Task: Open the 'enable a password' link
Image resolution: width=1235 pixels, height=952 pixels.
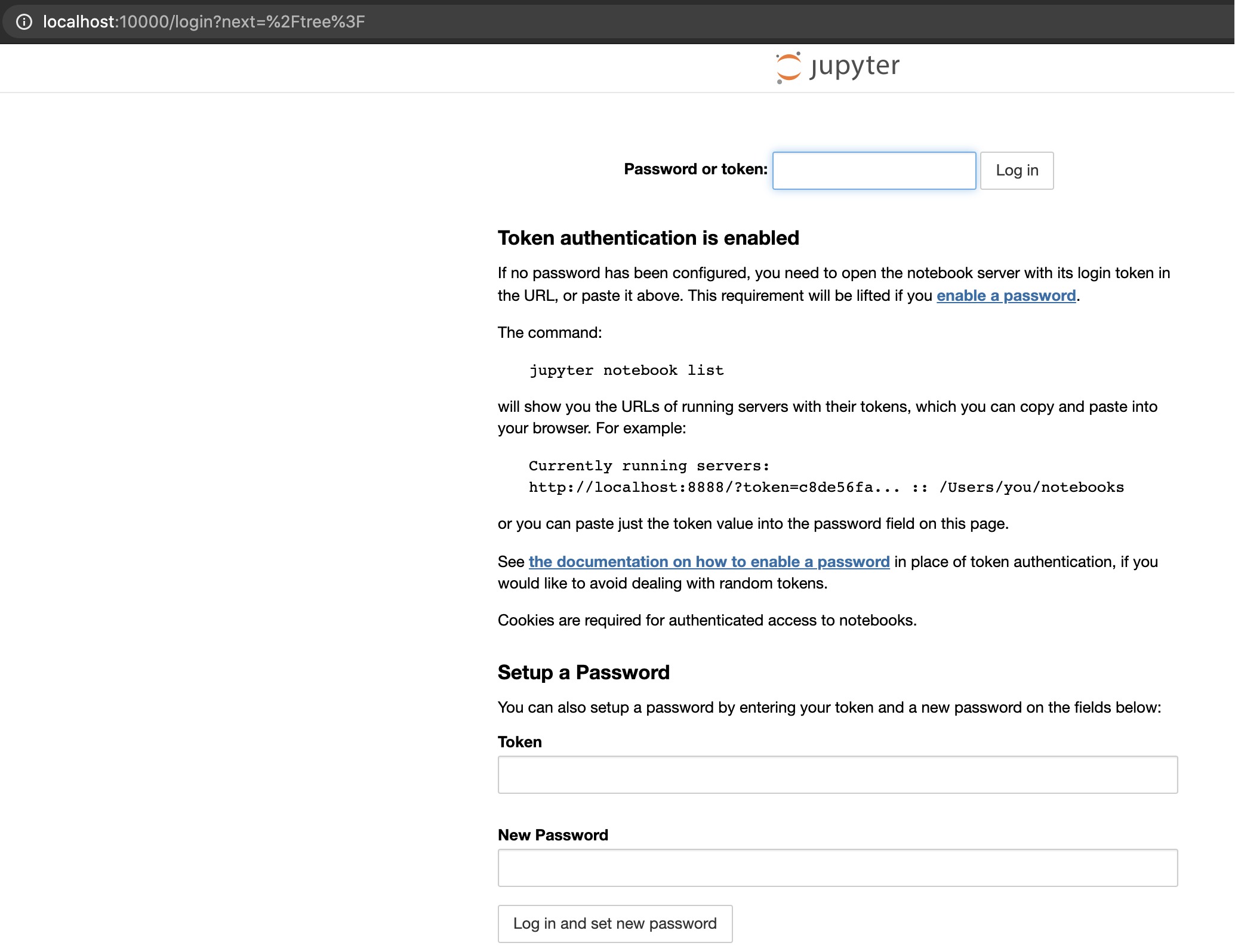Action: point(1006,296)
